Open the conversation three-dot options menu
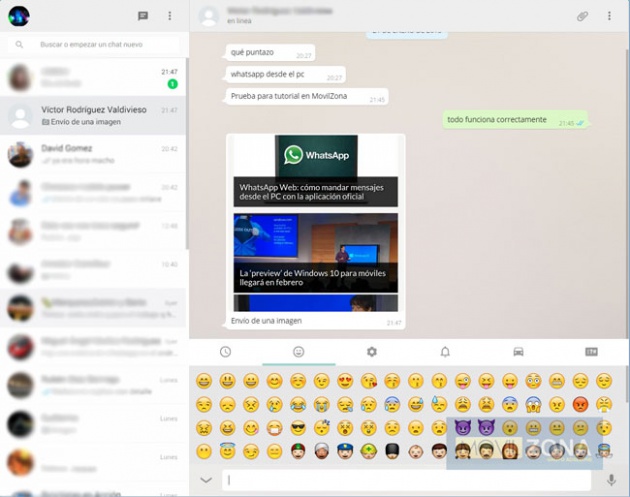 (609, 16)
